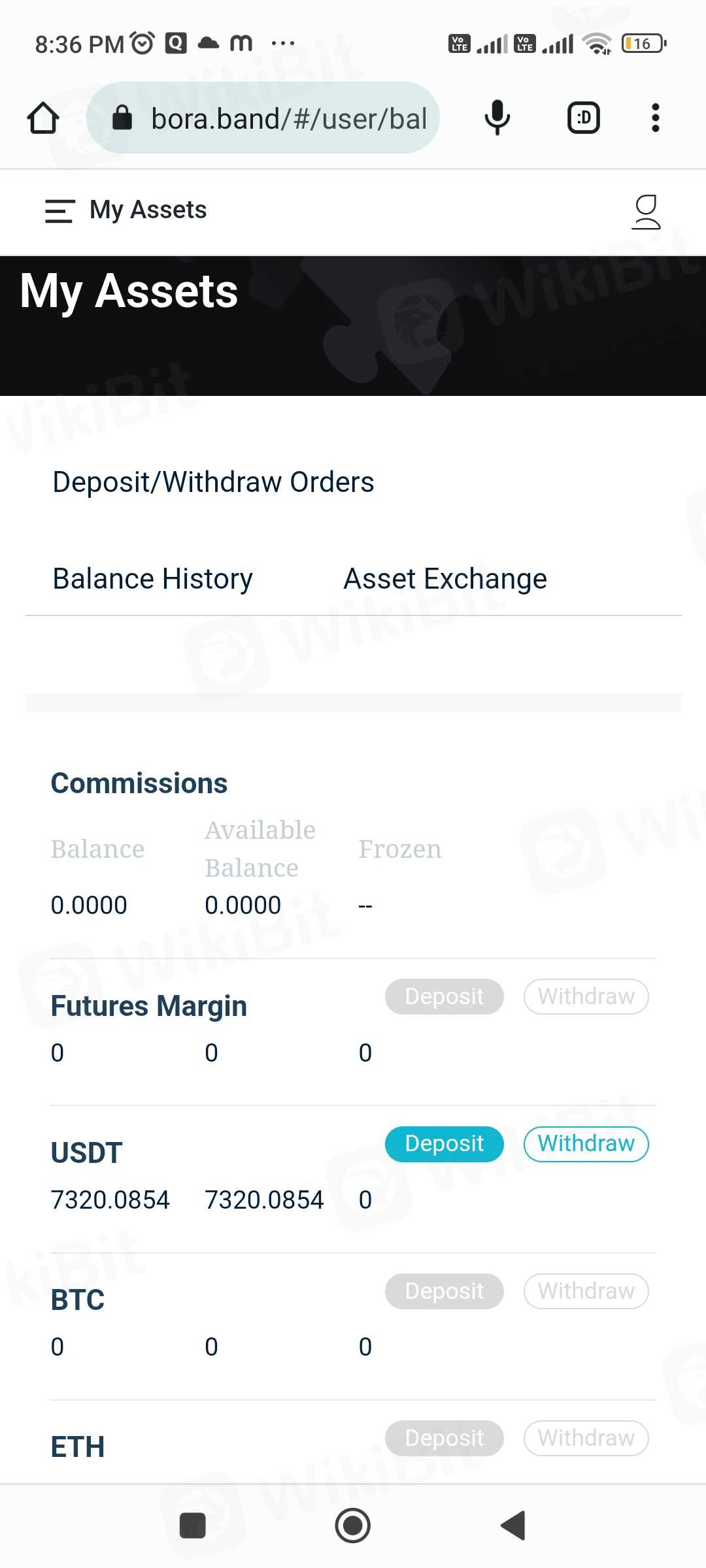Viewport: 706px width, 1568px height.
Task: Open the user profile icon
Action: click(646, 212)
